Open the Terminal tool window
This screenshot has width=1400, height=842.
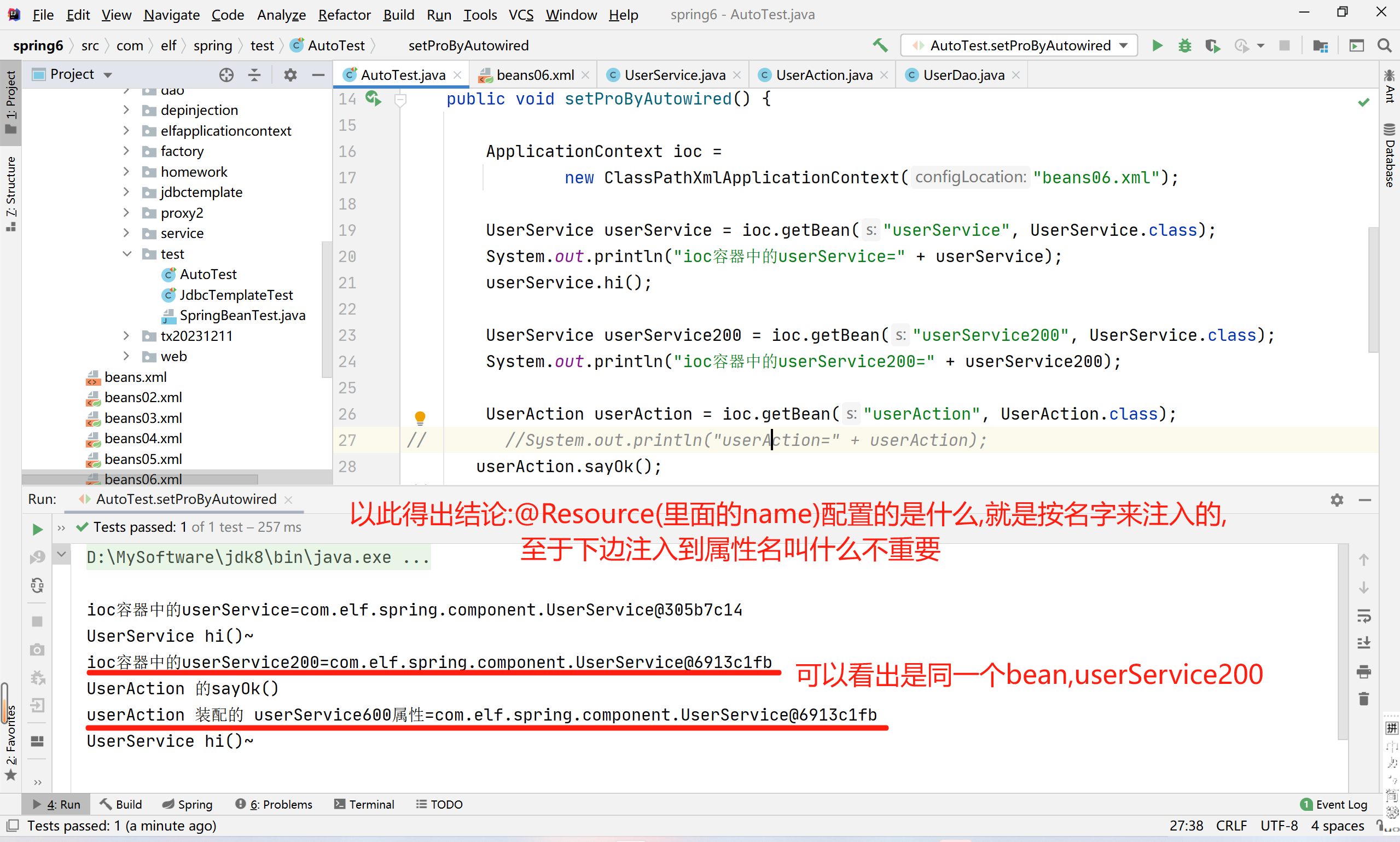pos(364,804)
